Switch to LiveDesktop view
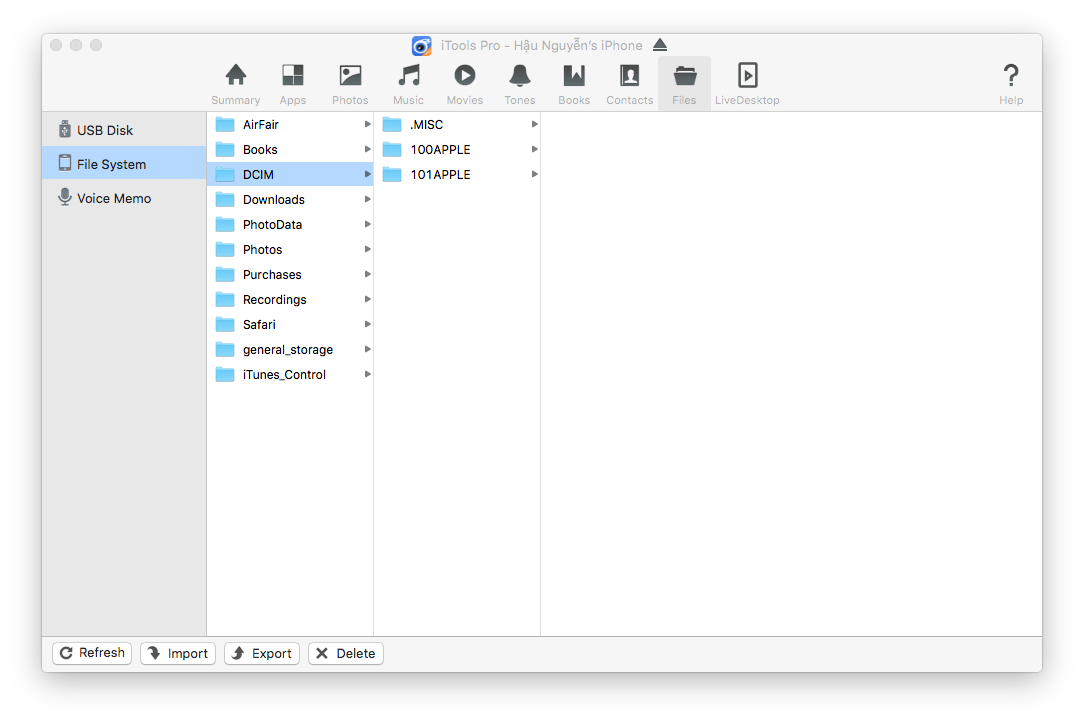The width and height of the screenshot is (1084, 722). [746, 83]
